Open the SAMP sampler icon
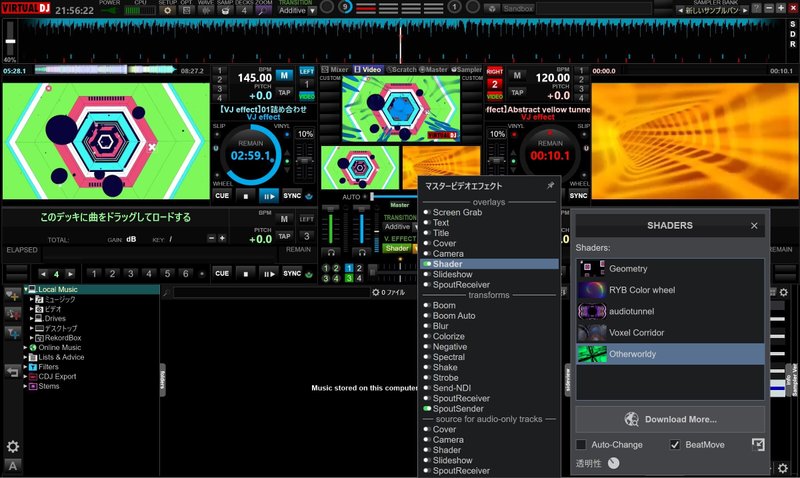The width and height of the screenshot is (800, 478). (x=225, y=10)
